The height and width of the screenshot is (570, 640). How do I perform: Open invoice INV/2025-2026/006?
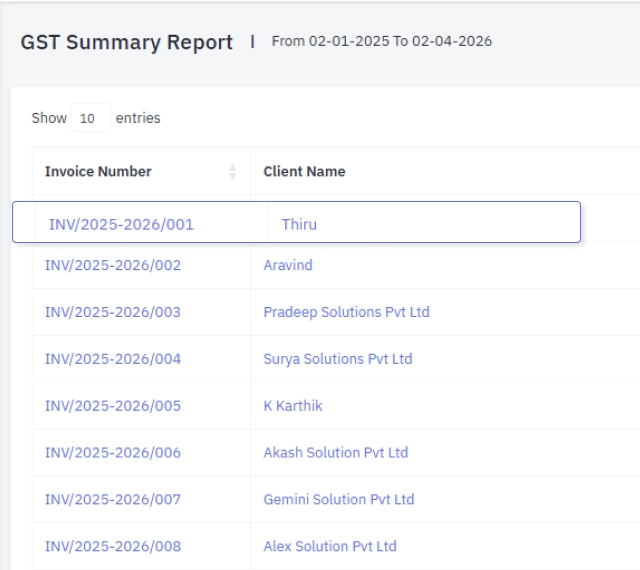113,453
